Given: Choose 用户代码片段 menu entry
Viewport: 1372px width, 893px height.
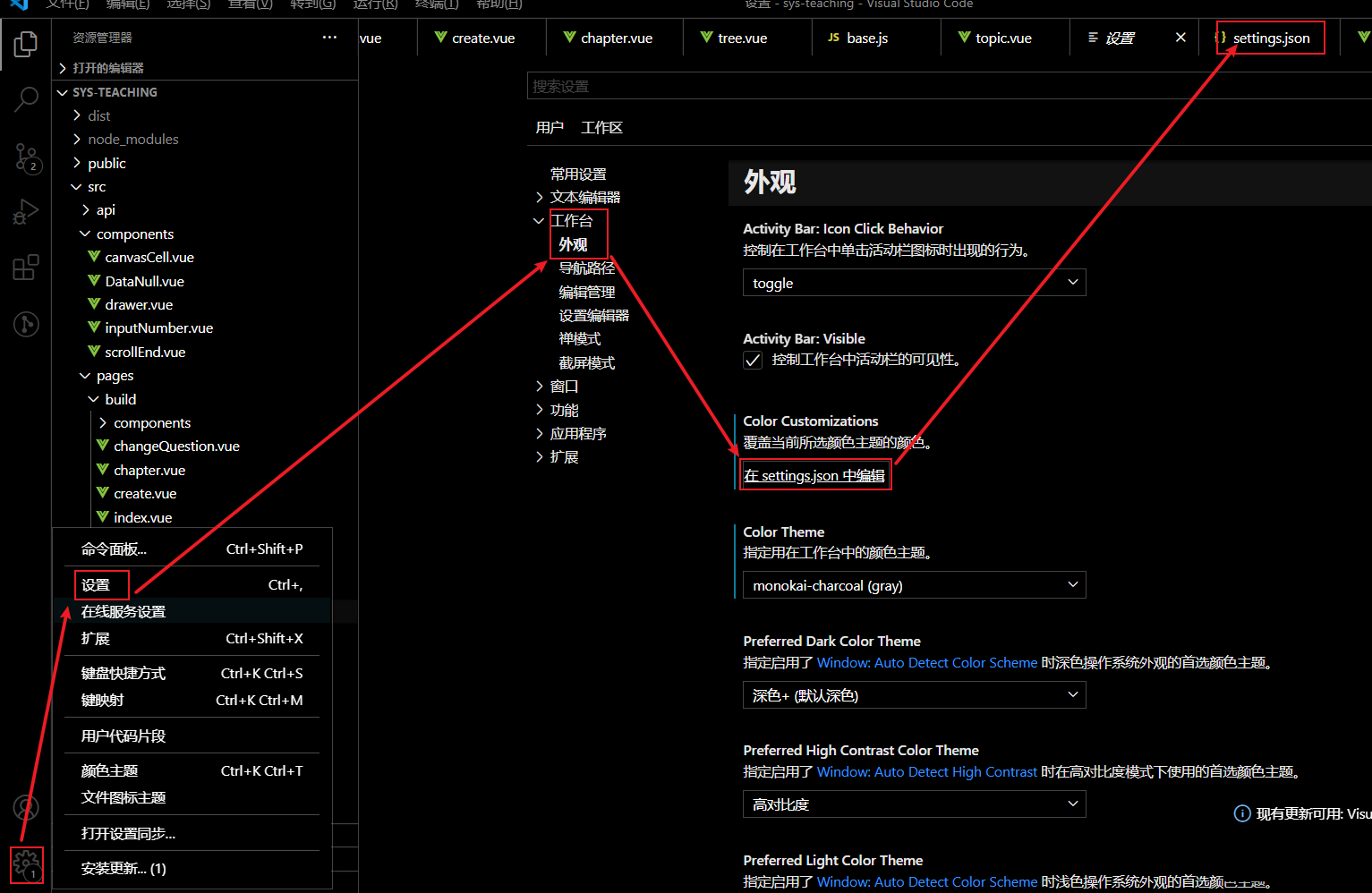Looking at the screenshot, I should [x=192, y=736].
